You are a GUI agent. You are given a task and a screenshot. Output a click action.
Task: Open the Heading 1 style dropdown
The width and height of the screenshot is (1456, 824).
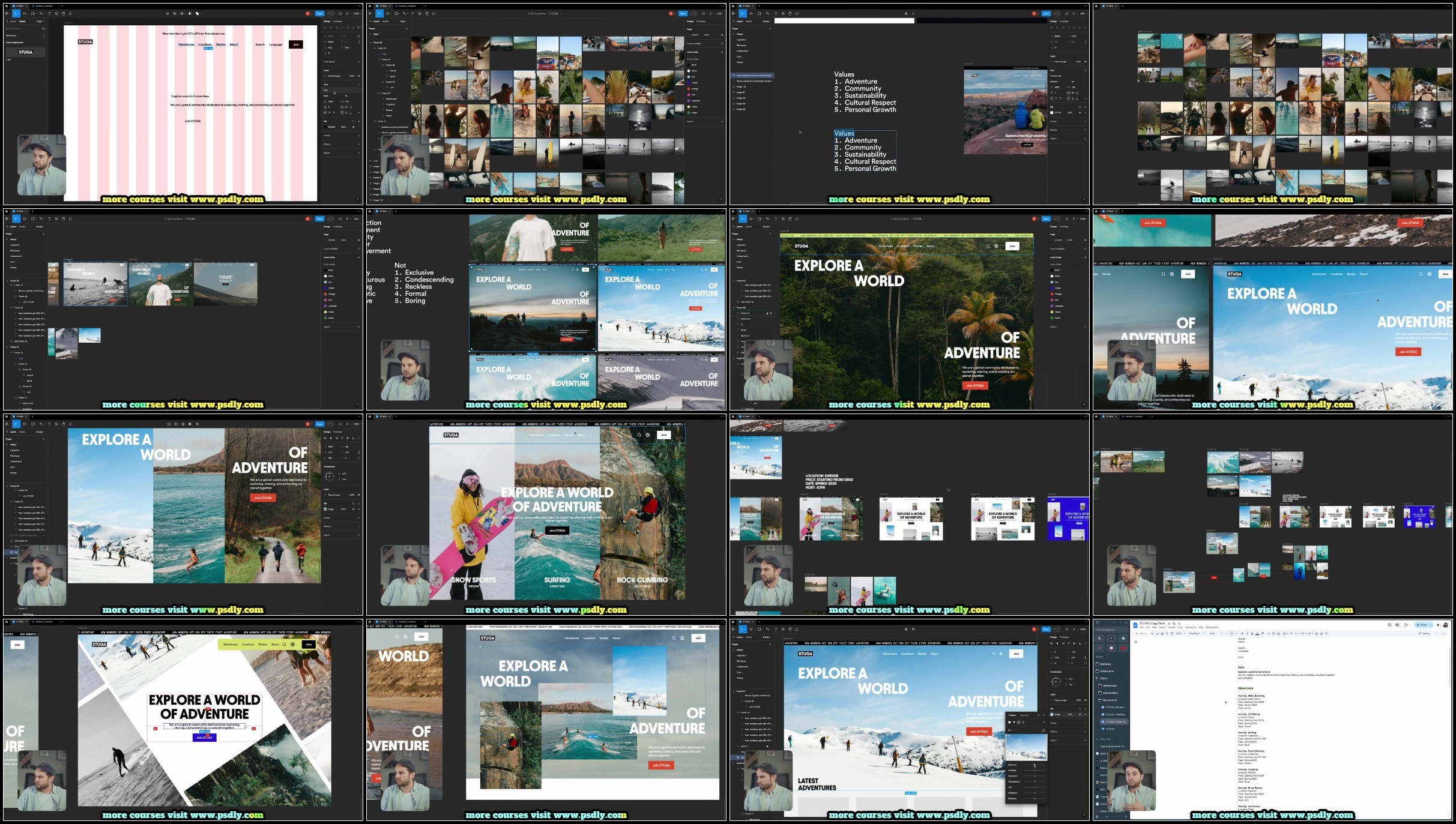tap(1197, 634)
